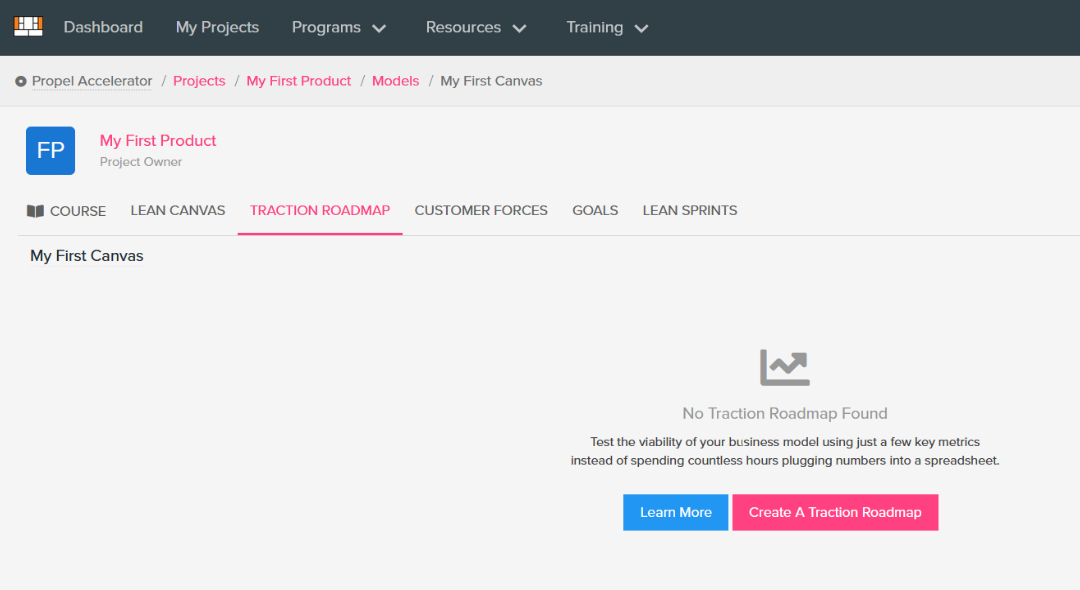The width and height of the screenshot is (1080, 590).
Task: Expand the Programs dropdown
Action: click(x=338, y=28)
